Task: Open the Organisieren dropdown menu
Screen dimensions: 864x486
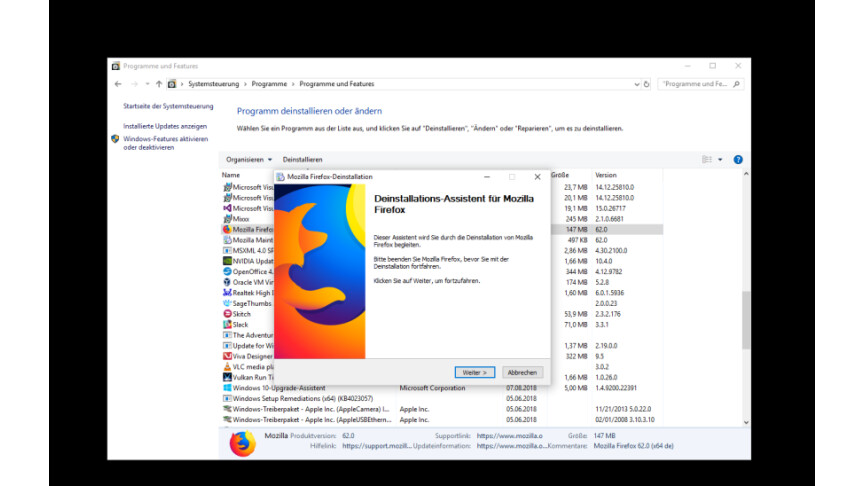Action: (249, 159)
